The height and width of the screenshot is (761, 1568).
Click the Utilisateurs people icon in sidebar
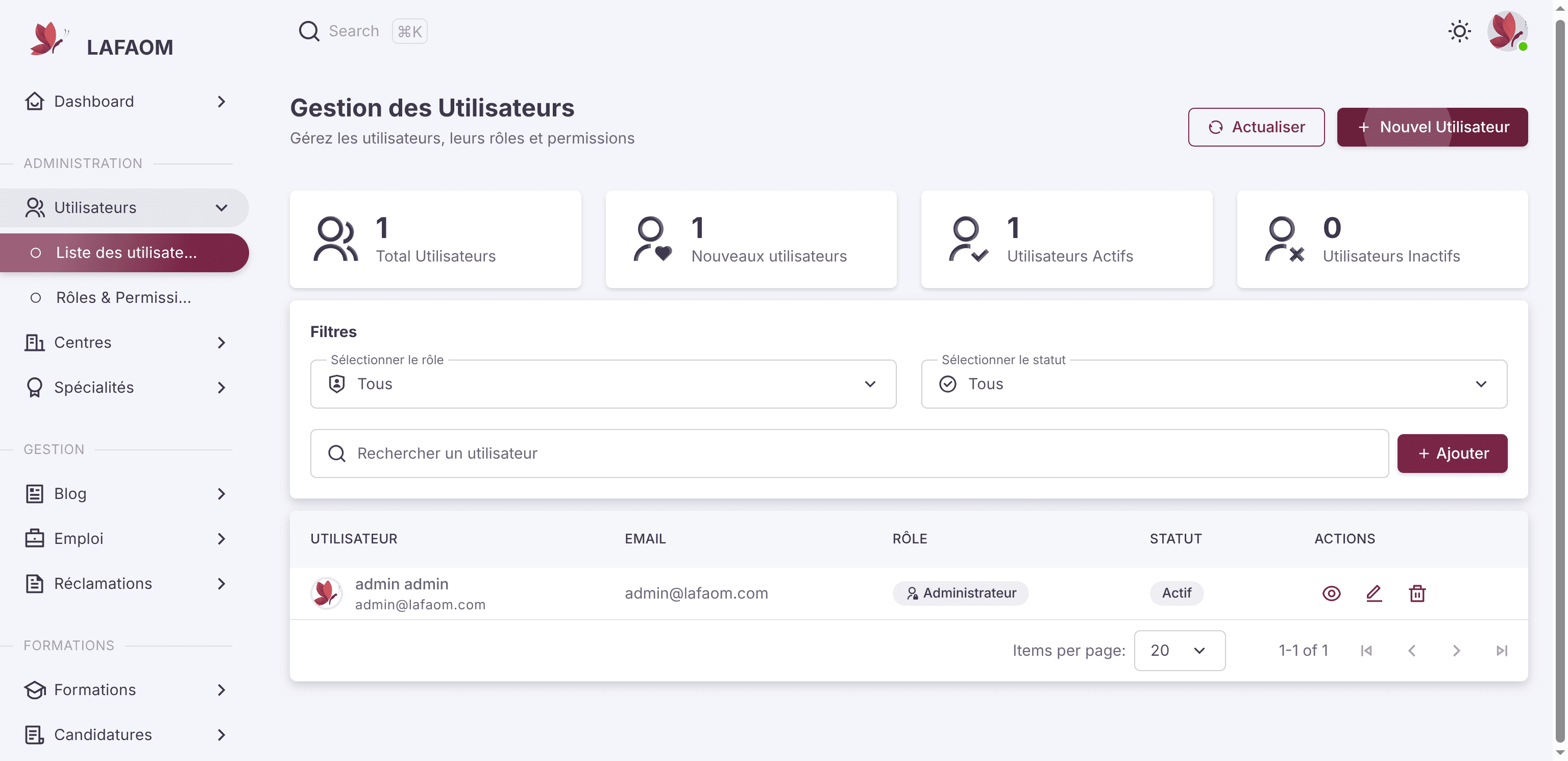coord(35,208)
